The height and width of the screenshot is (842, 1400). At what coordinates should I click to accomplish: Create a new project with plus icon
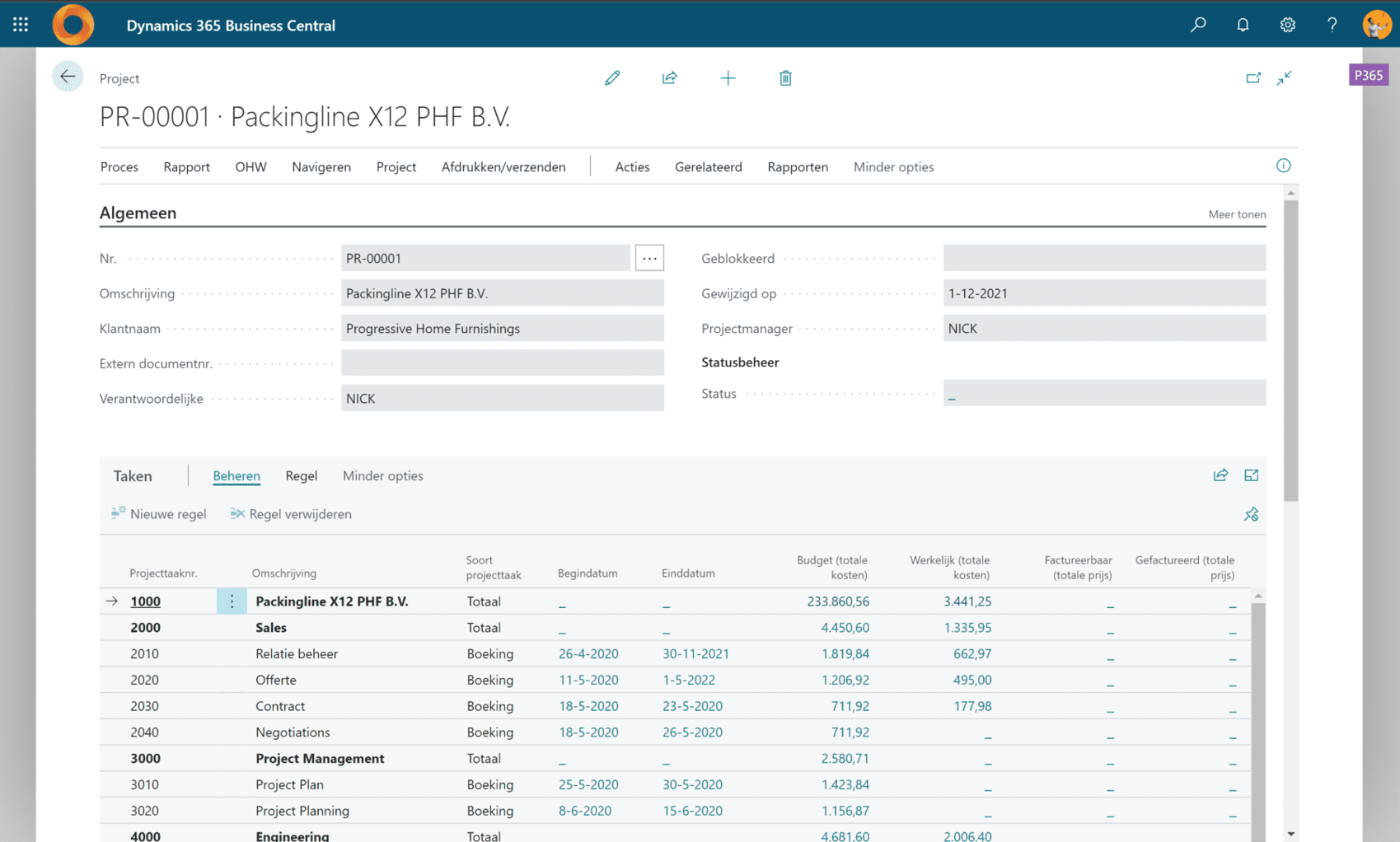[728, 78]
